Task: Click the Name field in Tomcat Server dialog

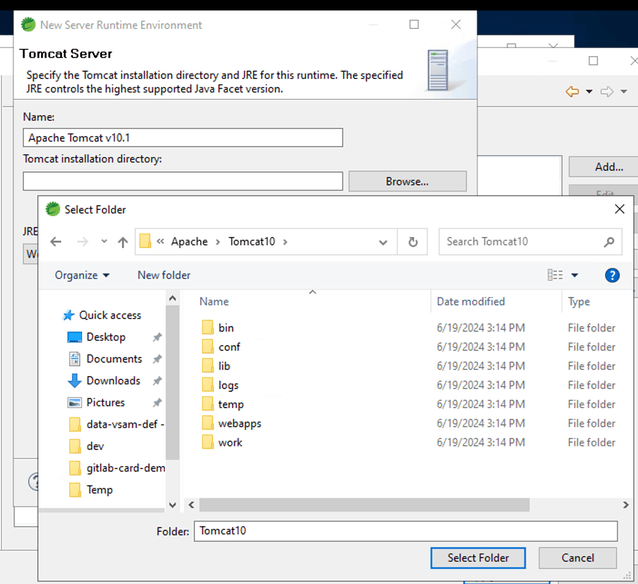Action: tap(183, 138)
